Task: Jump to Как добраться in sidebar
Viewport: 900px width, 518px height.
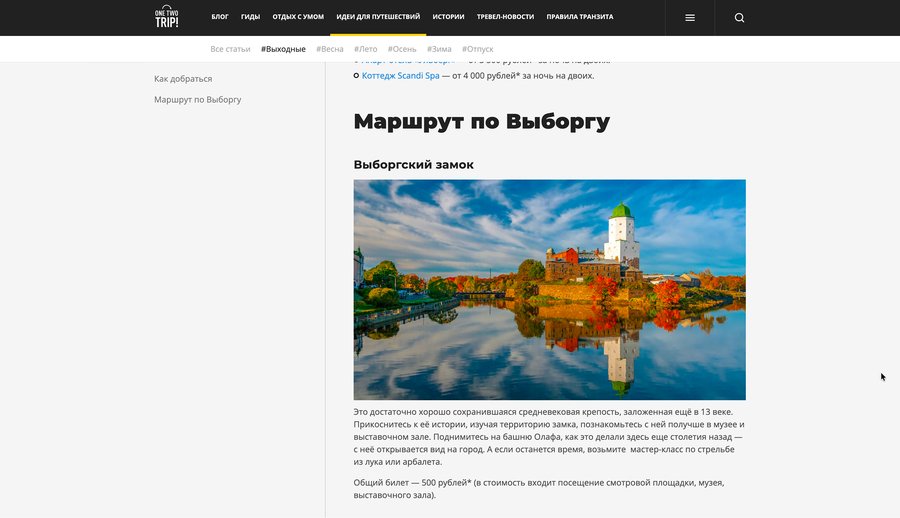Action: 183,79
